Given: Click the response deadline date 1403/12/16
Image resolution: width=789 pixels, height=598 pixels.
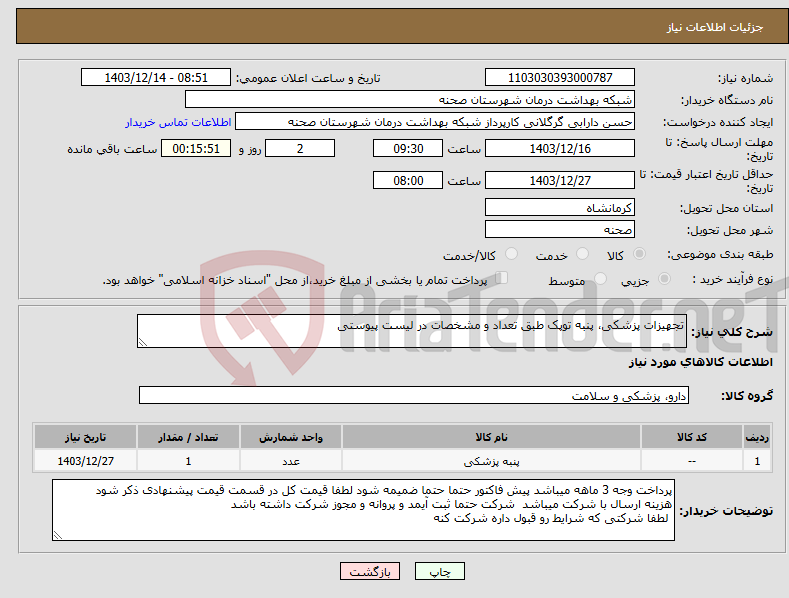Looking at the screenshot, I should pos(560,148).
